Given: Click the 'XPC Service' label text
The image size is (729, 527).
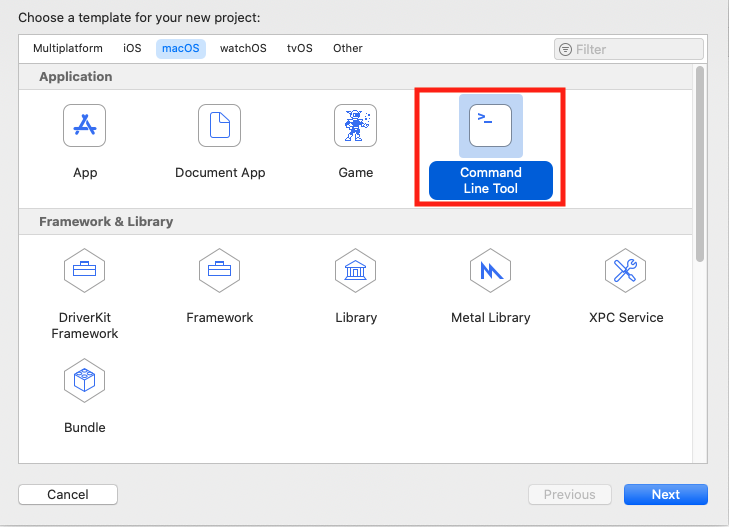Looking at the screenshot, I should point(626,317).
